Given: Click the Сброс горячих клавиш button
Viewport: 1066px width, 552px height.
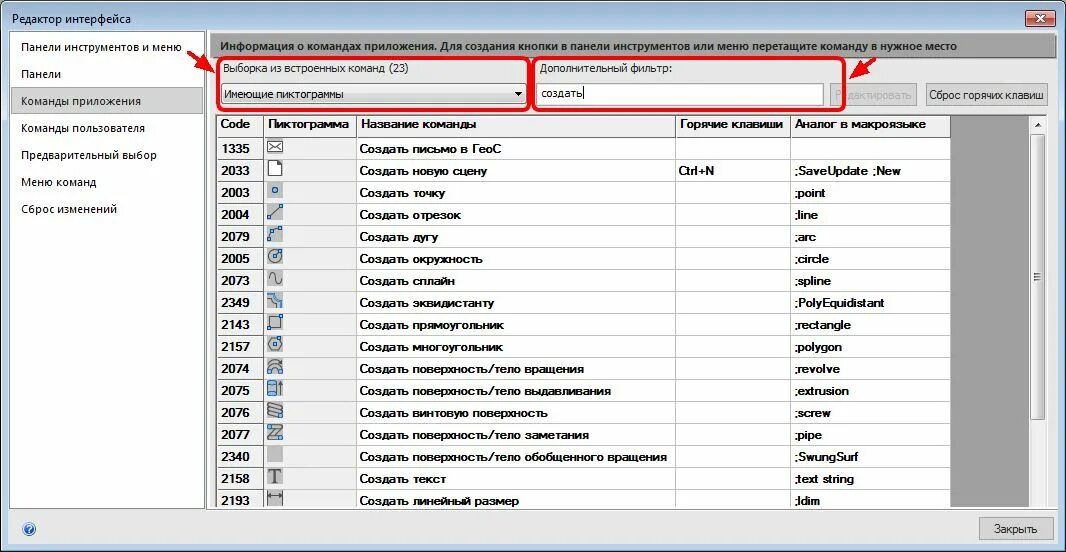Looking at the screenshot, I should coord(986,94).
